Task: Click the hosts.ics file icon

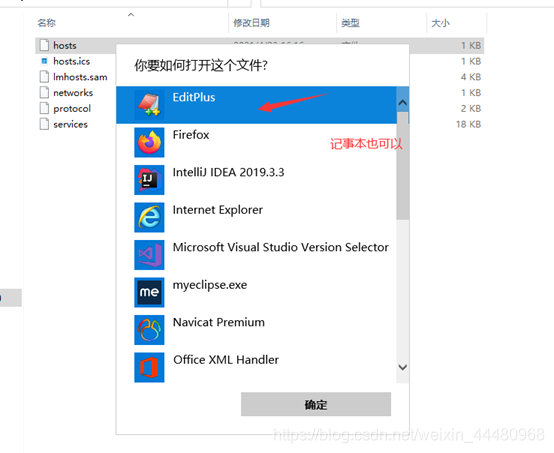Action: (44, 61)
